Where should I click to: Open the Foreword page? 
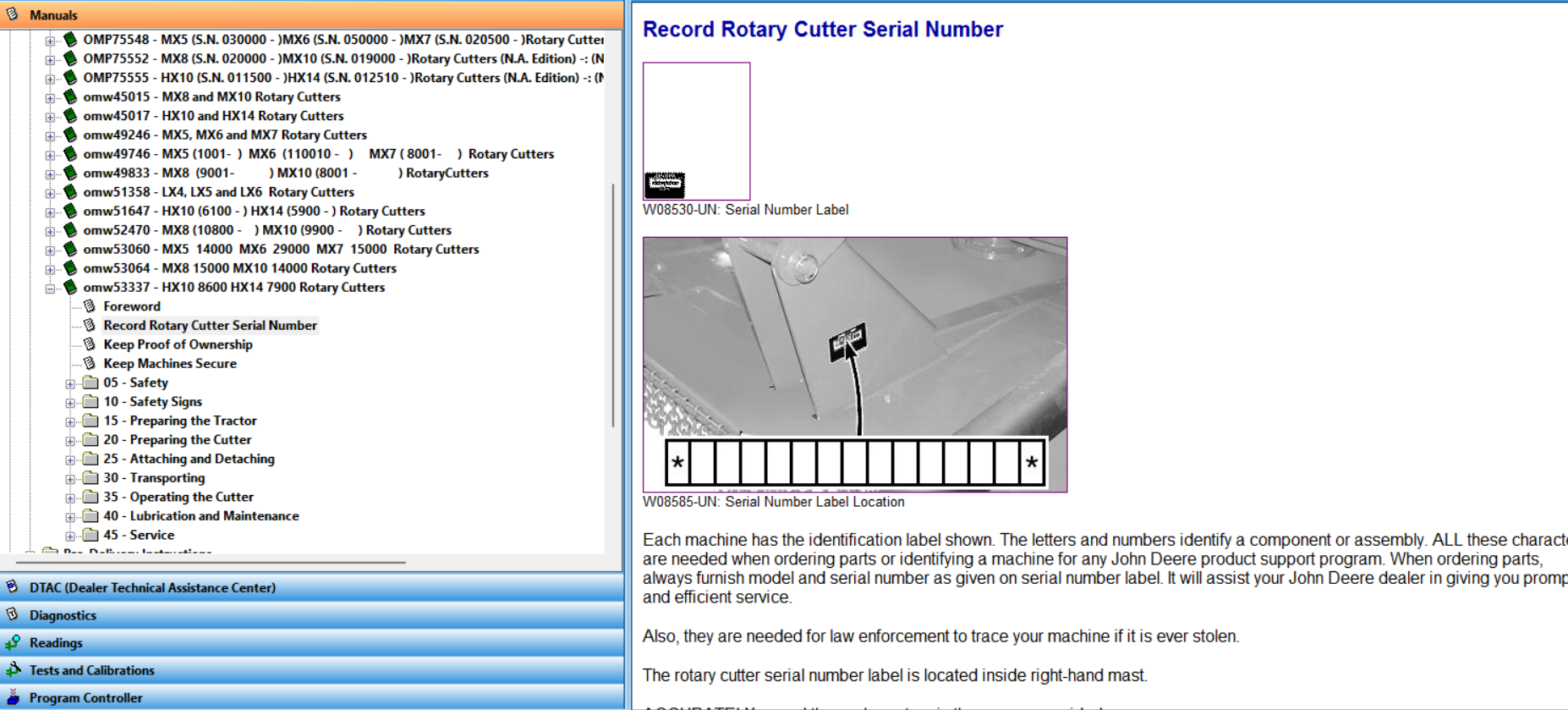pos(132,306)
